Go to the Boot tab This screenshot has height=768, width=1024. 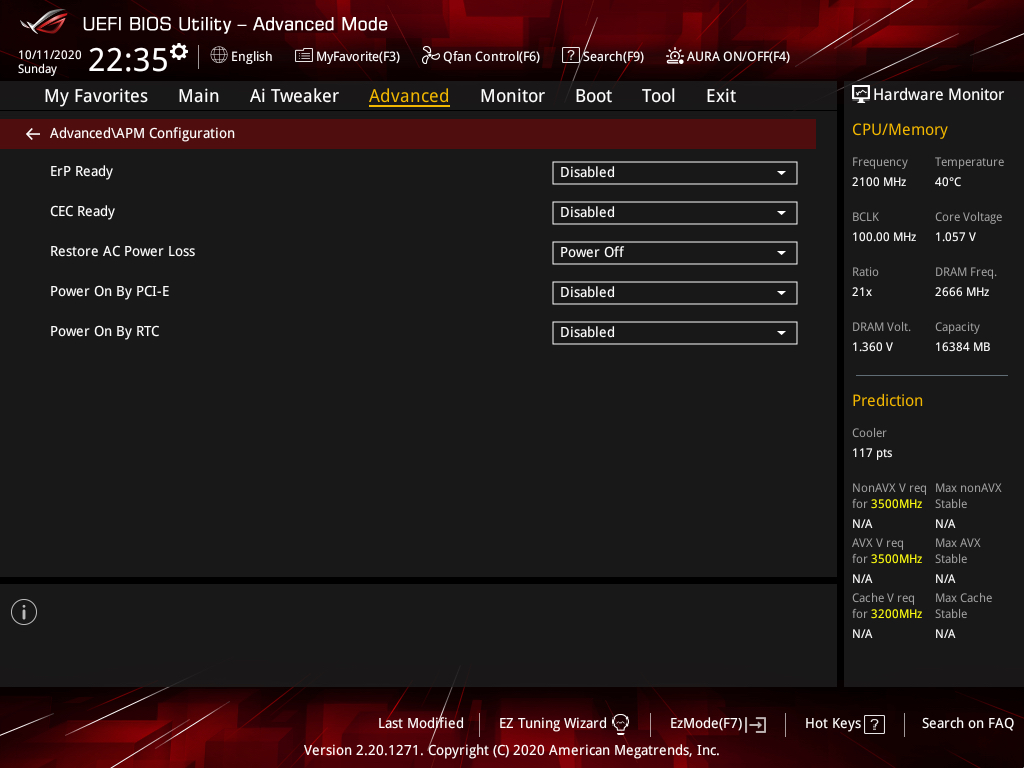[x=593, y=96]
